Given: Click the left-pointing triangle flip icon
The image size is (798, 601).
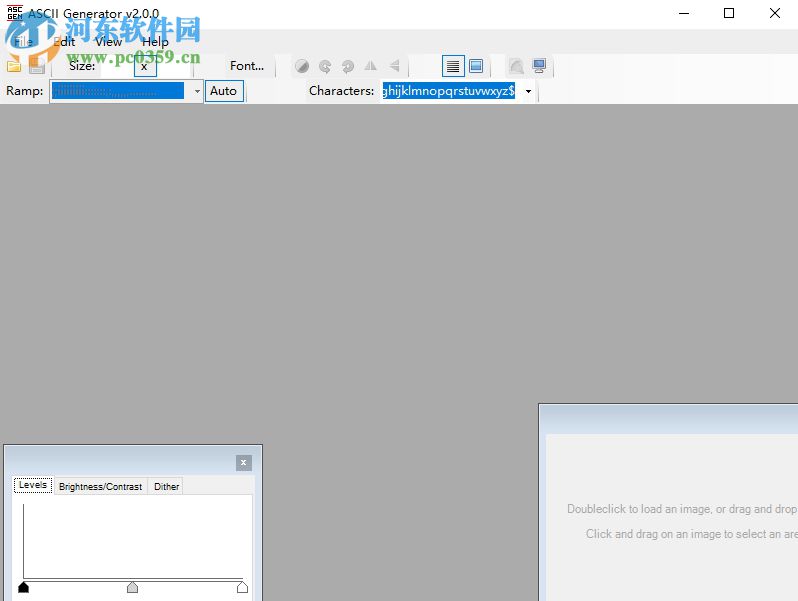Looking at the screenshot, I should click(394, 66).
